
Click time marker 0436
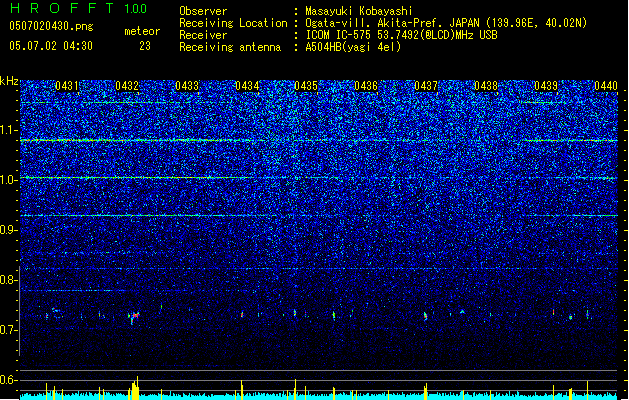[366, 86]
